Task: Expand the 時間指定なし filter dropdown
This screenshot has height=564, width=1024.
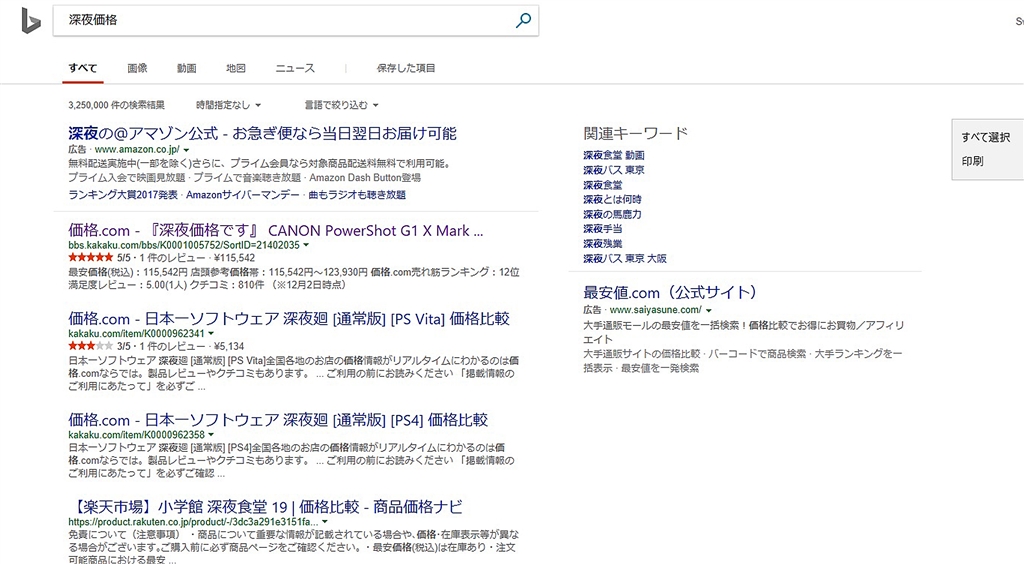Action: 228,104
